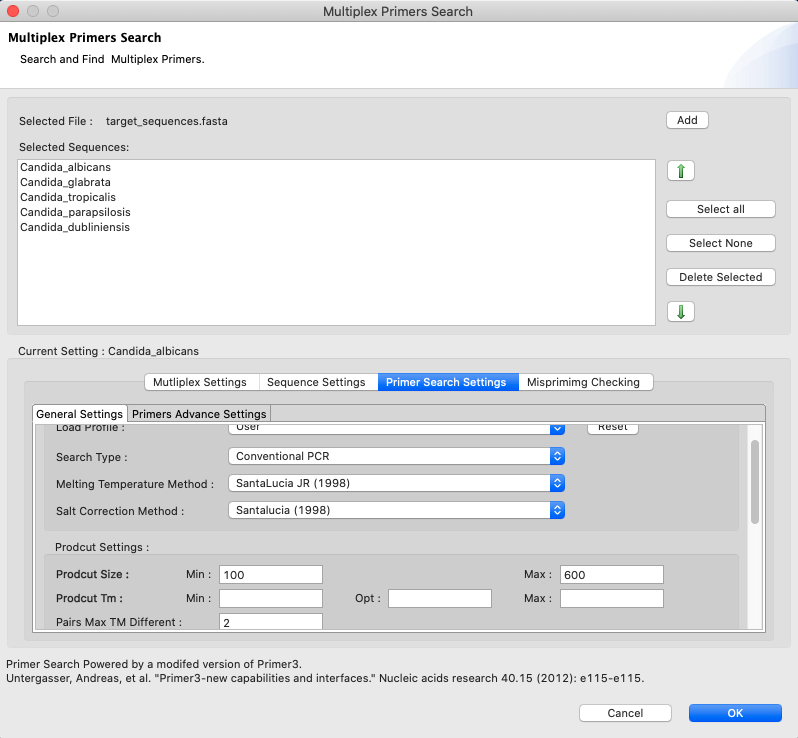Click the green move up arrow icon
The width and height of the screenshot is (798, 738).
[x=680, y=171]
